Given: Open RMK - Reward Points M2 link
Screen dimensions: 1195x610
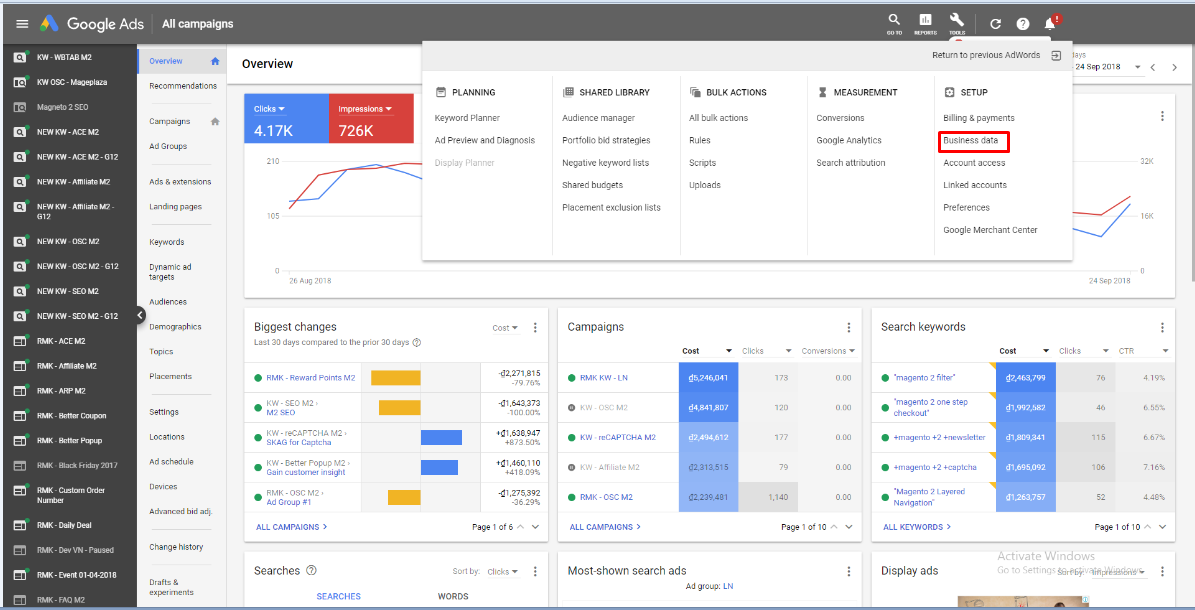Looking at the screenshot, I should [x=311, y=377].
